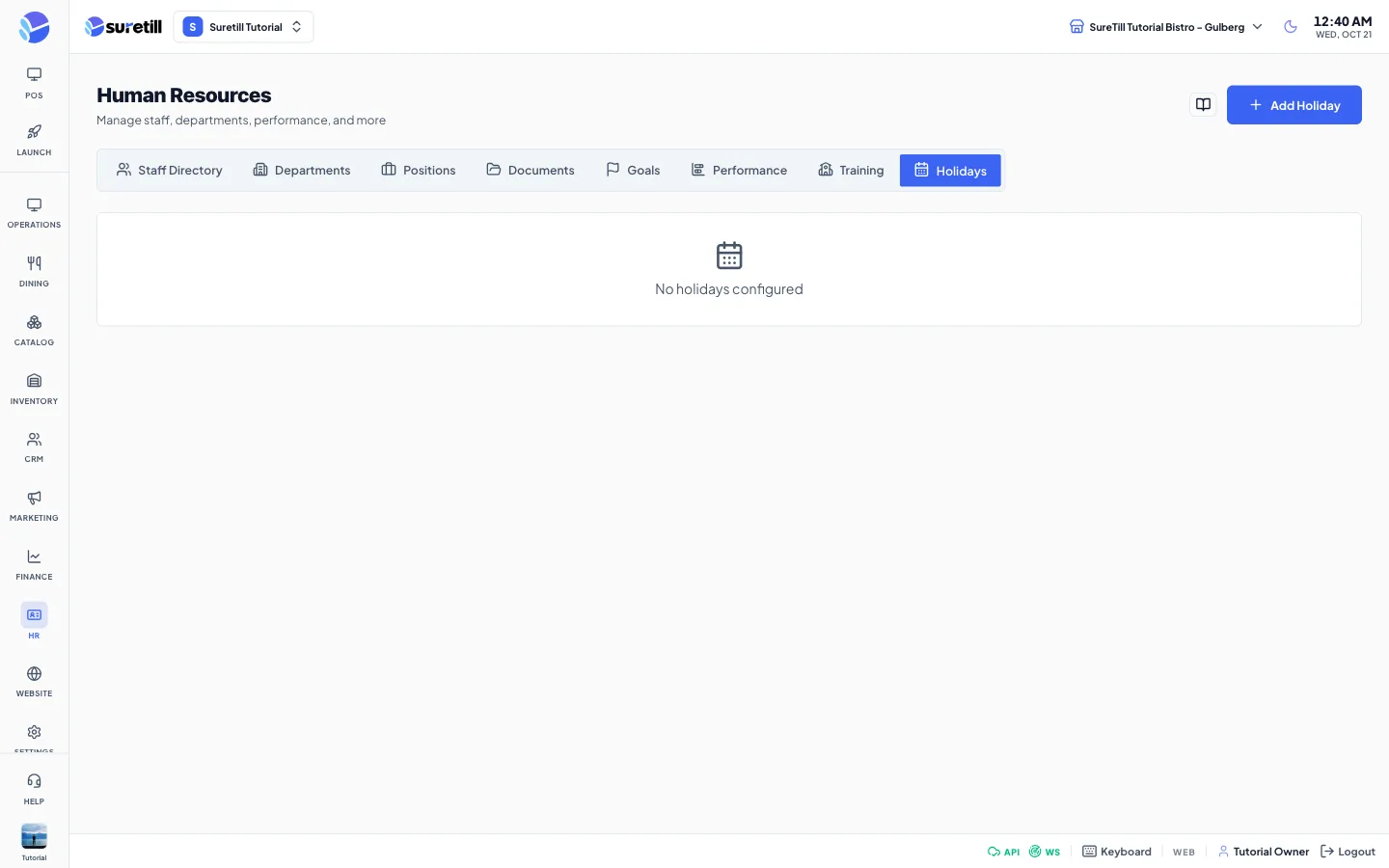Open the POS module in sidebar

click(34, 83)
